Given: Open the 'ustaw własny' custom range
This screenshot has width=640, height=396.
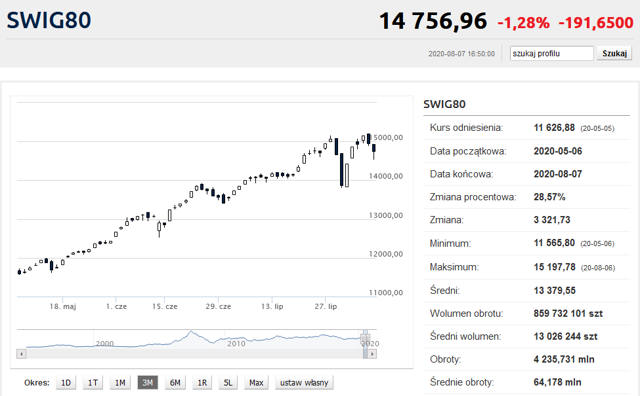Looking at the screenshot, I should click(x=304, y=383).
